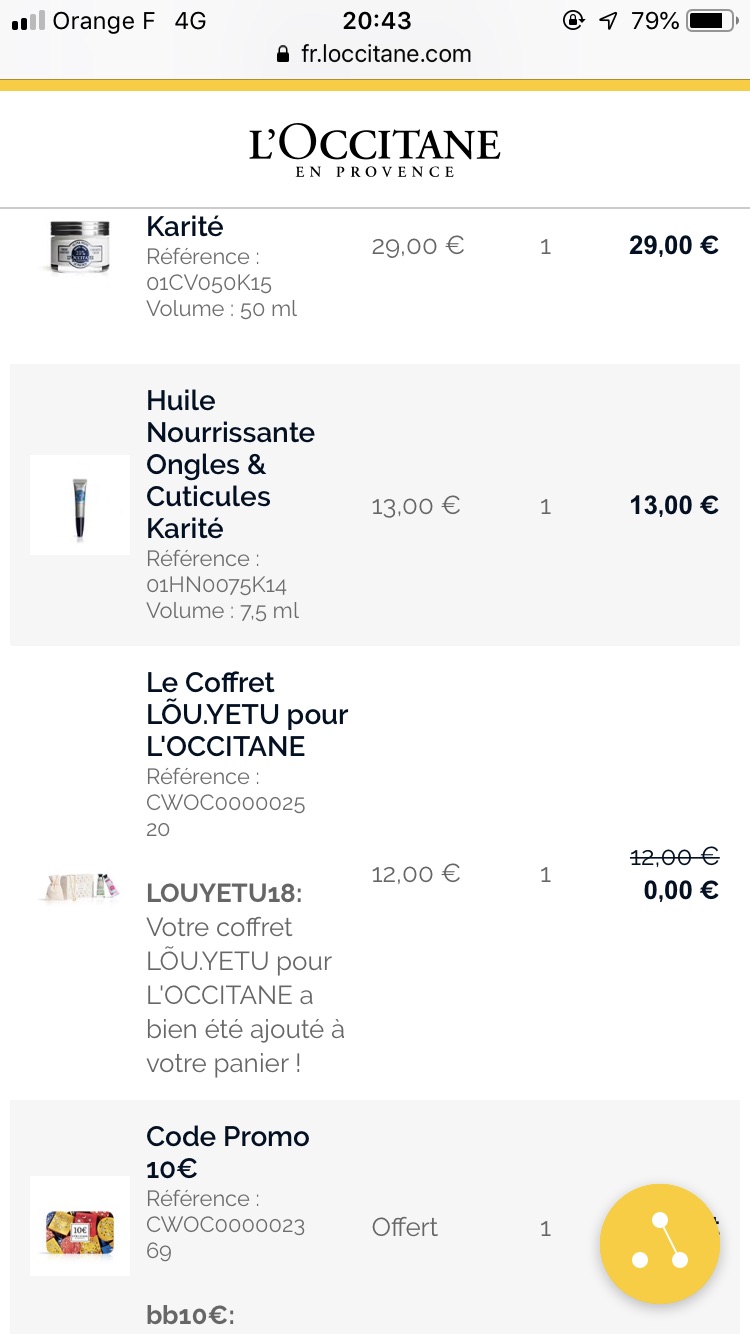Tap the location arrow status icon
This screenshot has width=750, height=1334.
coord(608,21)
